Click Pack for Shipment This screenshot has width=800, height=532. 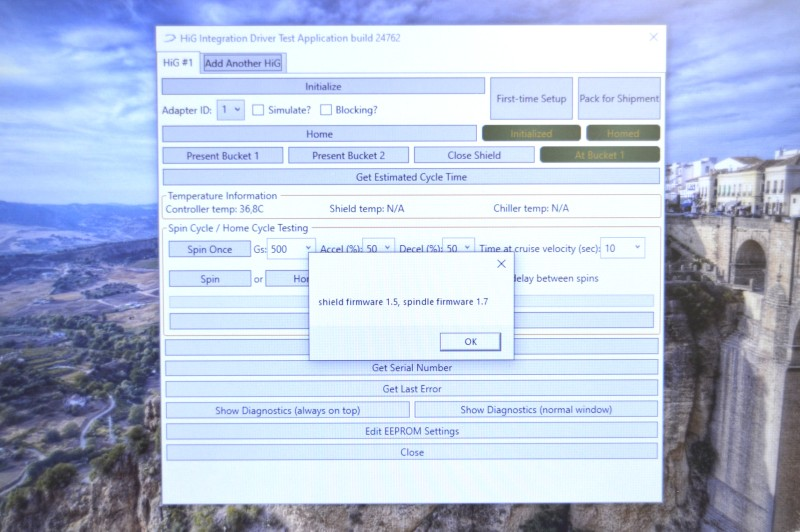pyautogui.click(x=619, y=99)
